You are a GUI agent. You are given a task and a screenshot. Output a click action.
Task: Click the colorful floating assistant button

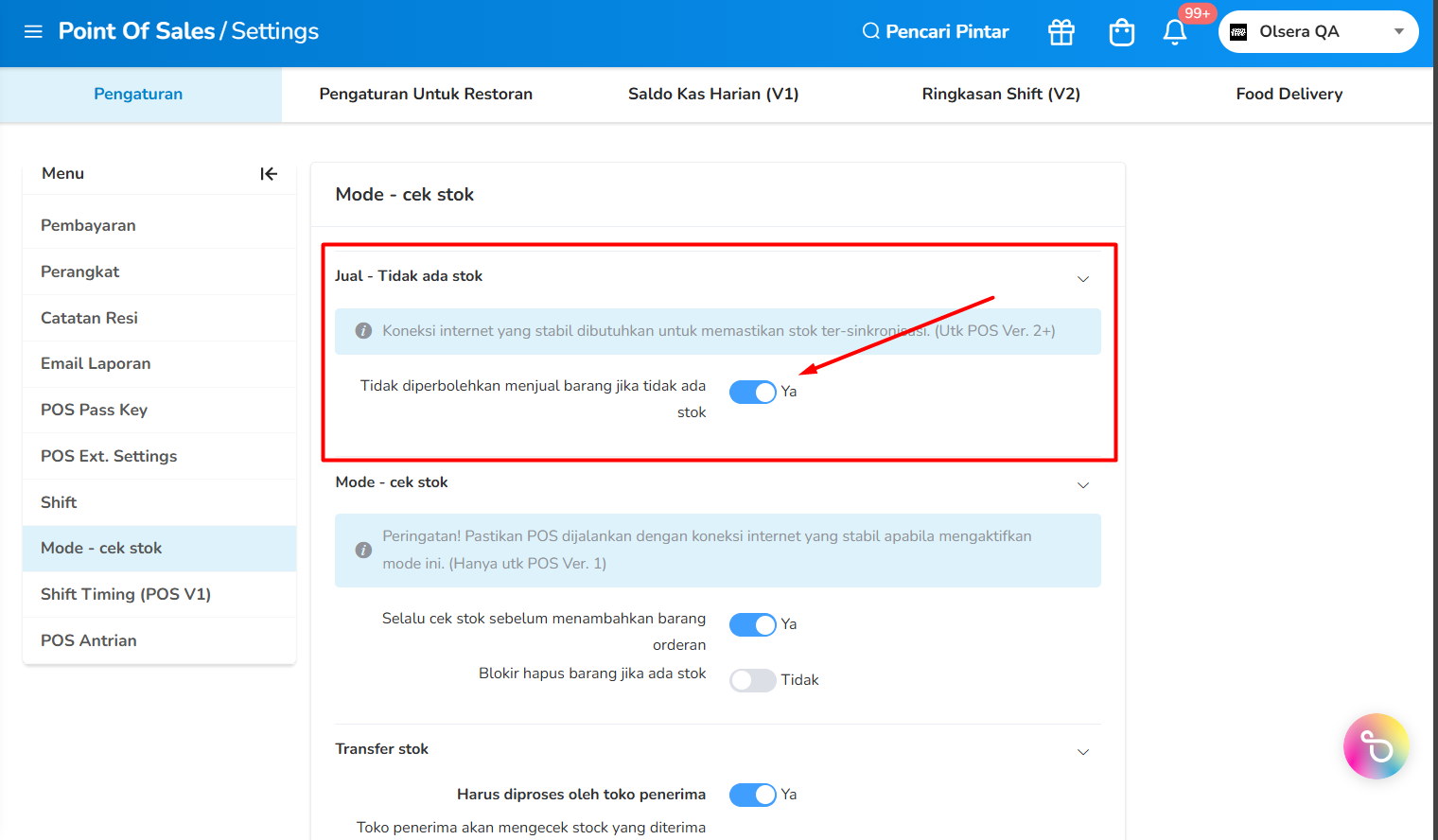pos(1376,746)
